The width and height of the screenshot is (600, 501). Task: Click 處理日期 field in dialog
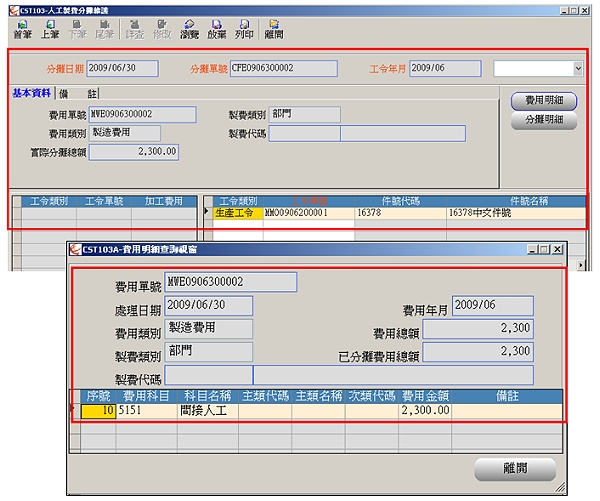[x=209, y=305]
